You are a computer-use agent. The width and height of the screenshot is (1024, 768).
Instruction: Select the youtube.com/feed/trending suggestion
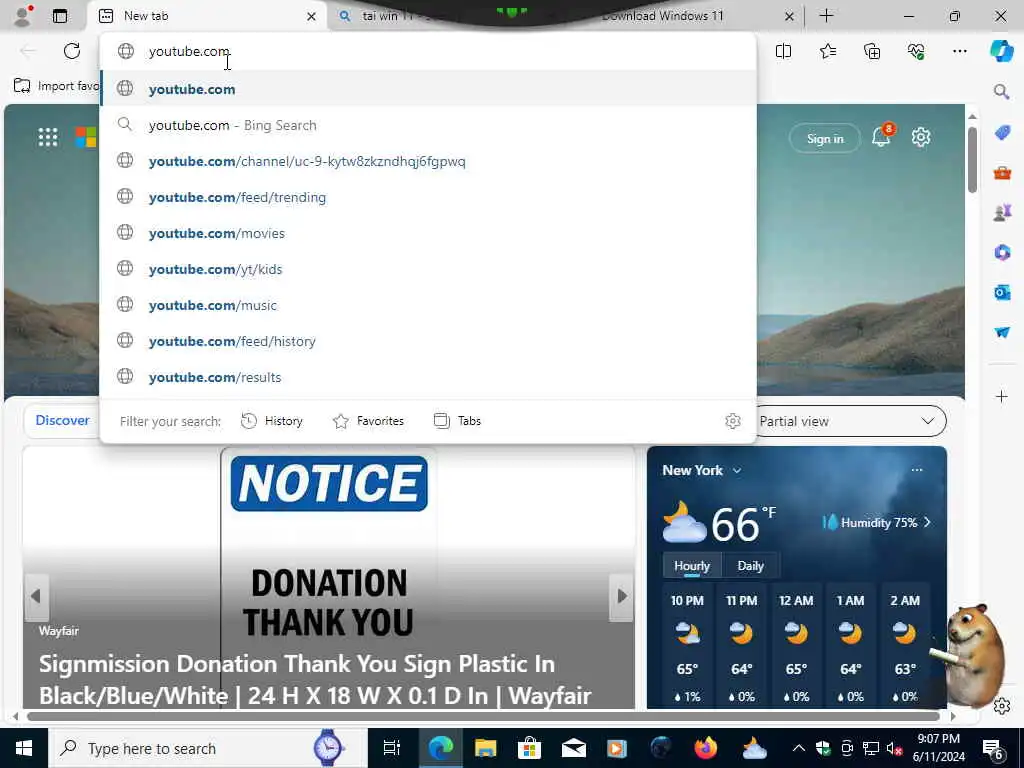pos(428,197)
